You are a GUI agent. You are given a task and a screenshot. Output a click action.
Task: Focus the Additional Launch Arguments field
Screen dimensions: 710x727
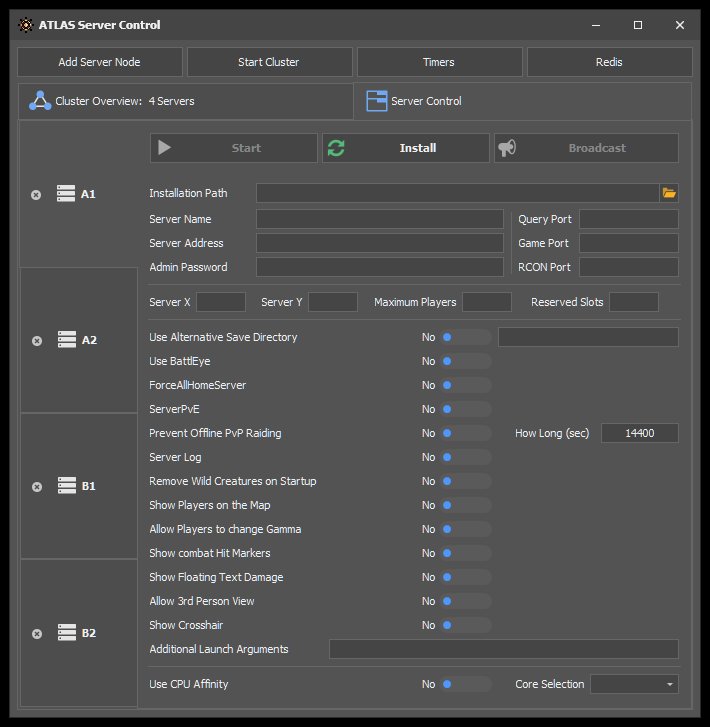[504, 649]
